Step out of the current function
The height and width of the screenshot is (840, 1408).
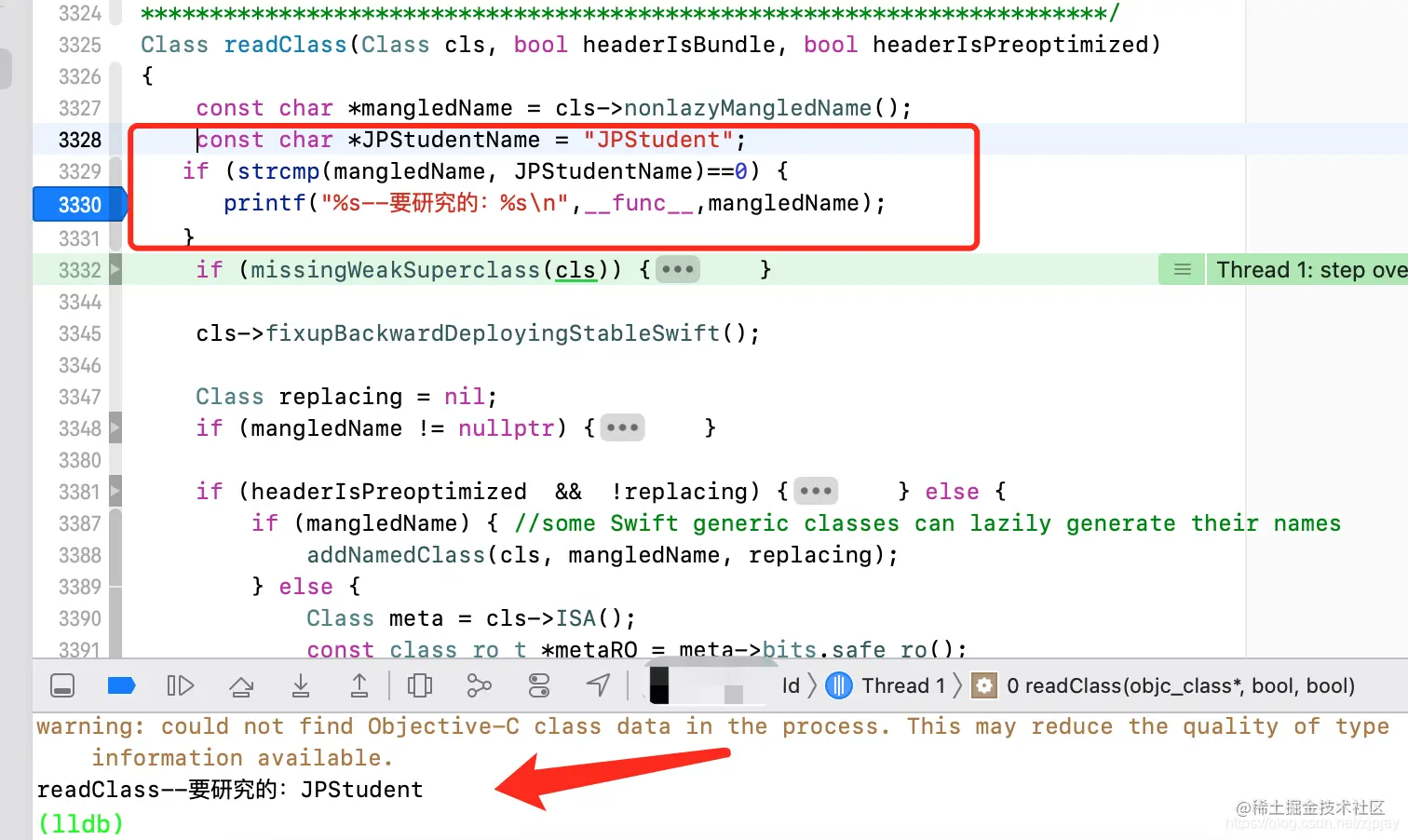coord(359,686)
